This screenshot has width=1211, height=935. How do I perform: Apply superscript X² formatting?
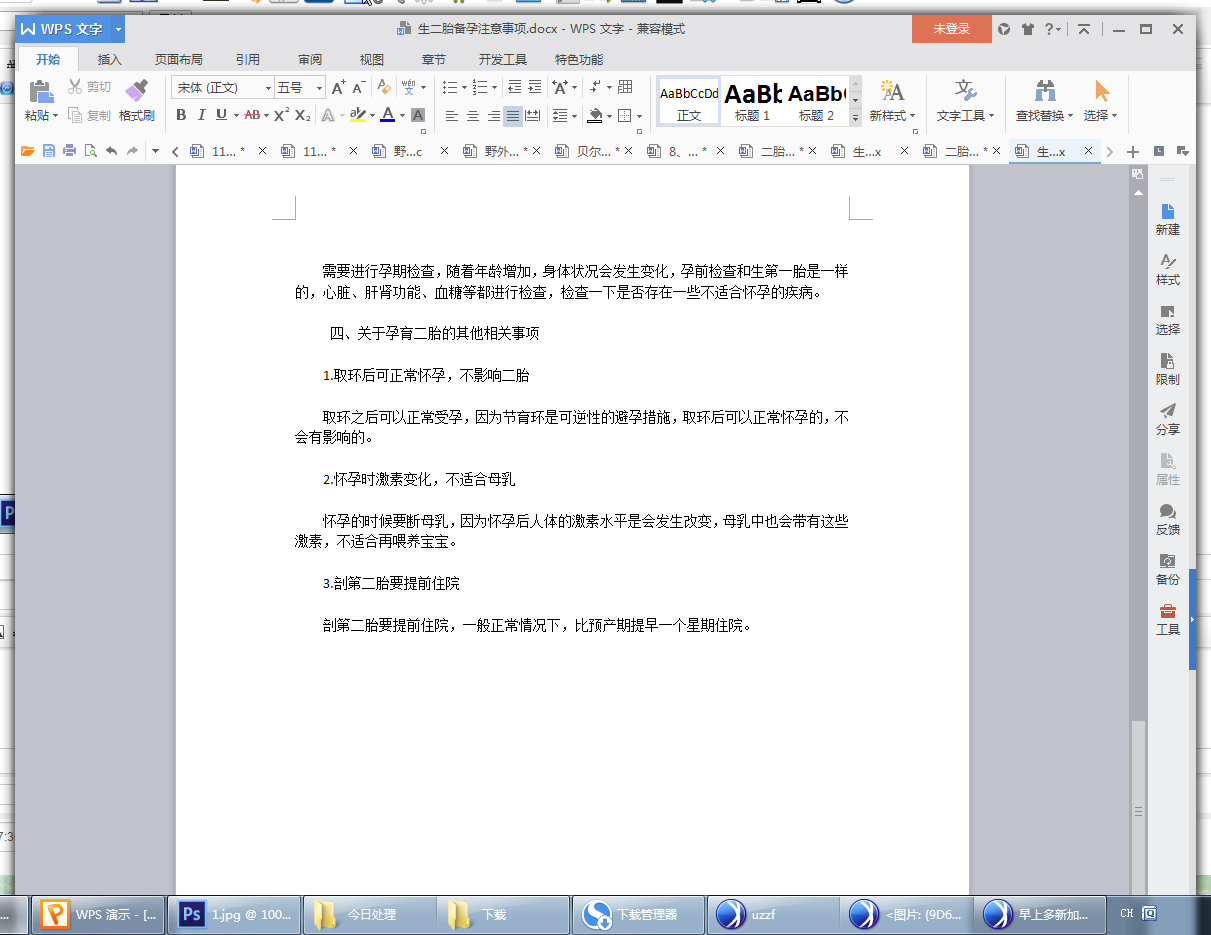[281, 115]
